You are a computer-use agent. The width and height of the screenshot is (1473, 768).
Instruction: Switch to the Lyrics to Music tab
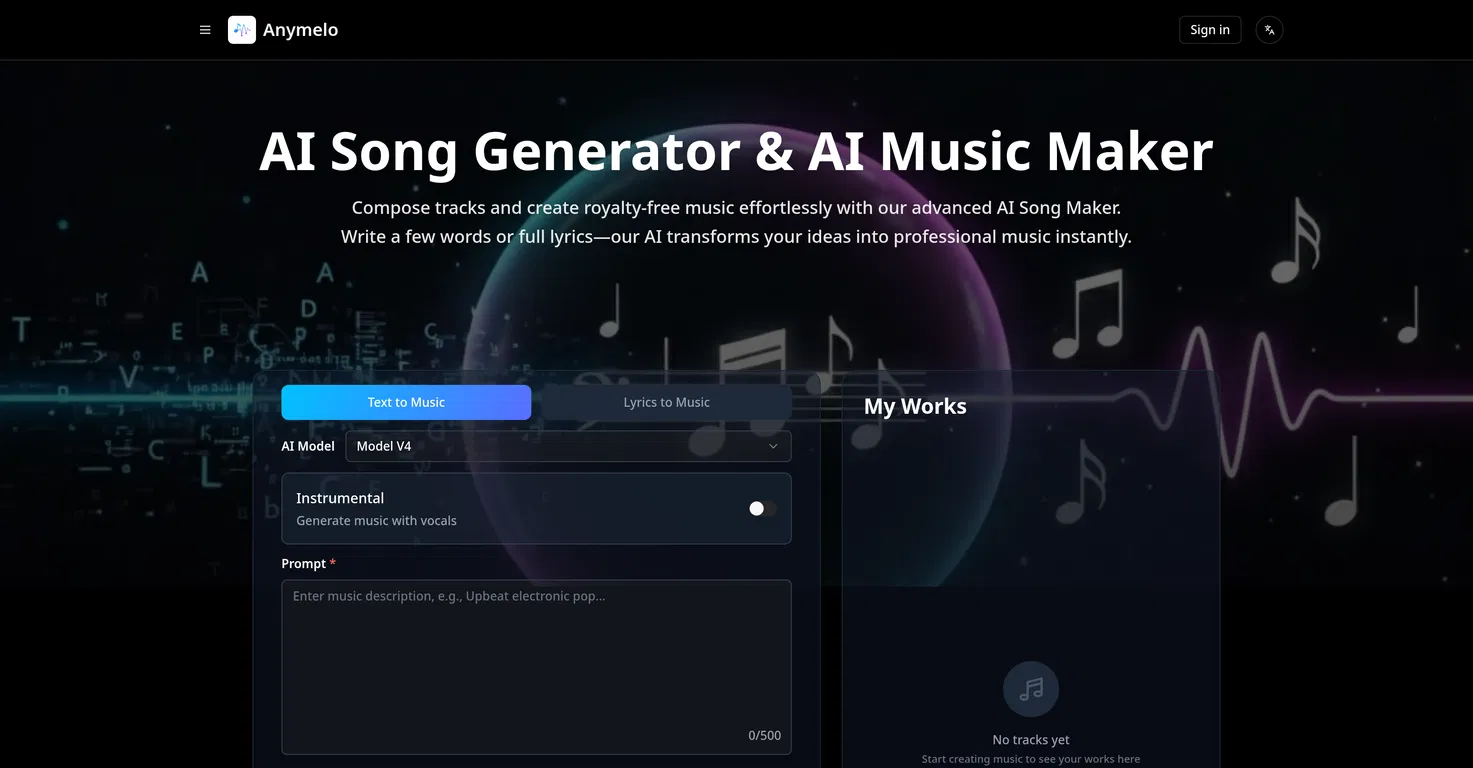click(666, 402)
